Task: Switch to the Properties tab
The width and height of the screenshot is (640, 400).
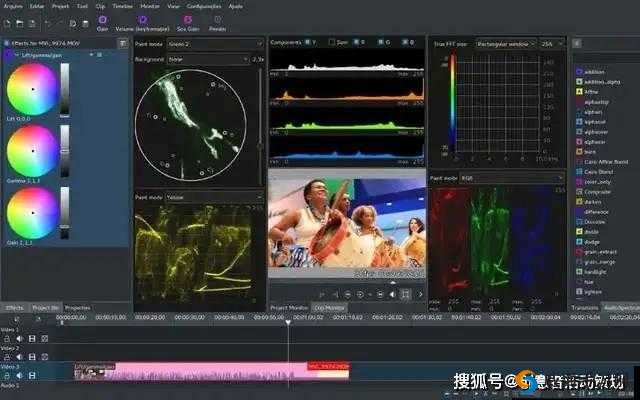Action: point(78,308)
